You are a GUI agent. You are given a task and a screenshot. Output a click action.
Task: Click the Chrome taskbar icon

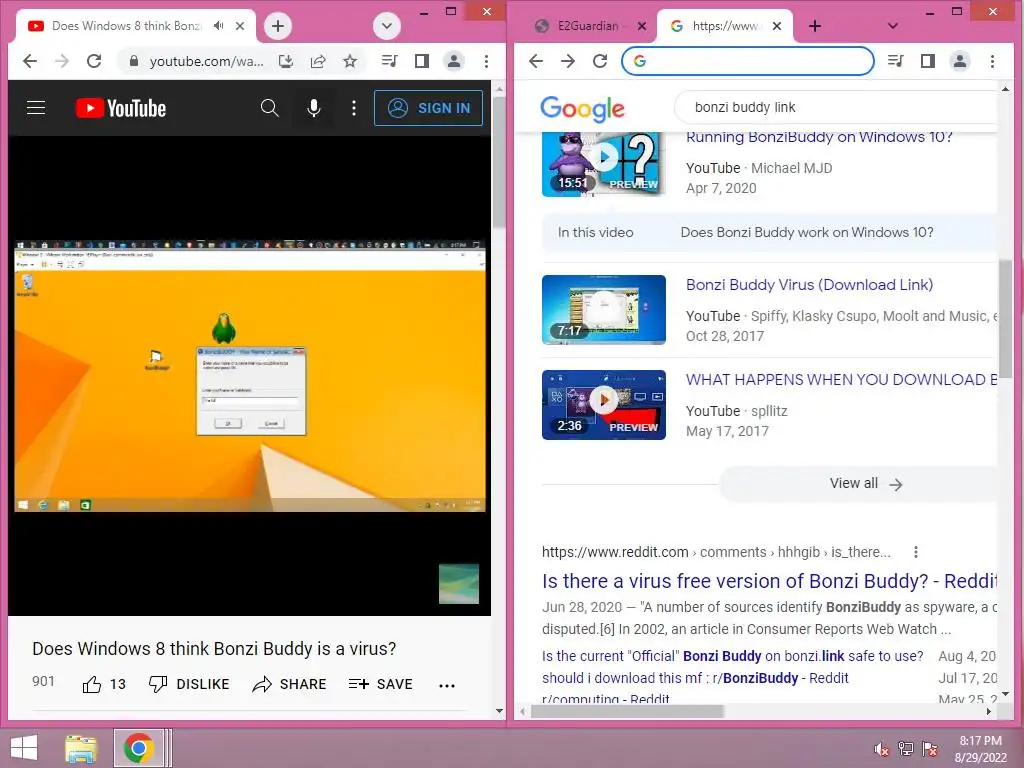click(x=138, y=748)
